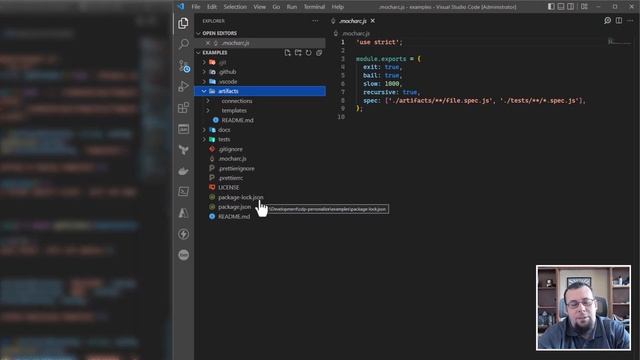Expand the .vscode folder chevron
640x360 pixels.
coord(204,82)
